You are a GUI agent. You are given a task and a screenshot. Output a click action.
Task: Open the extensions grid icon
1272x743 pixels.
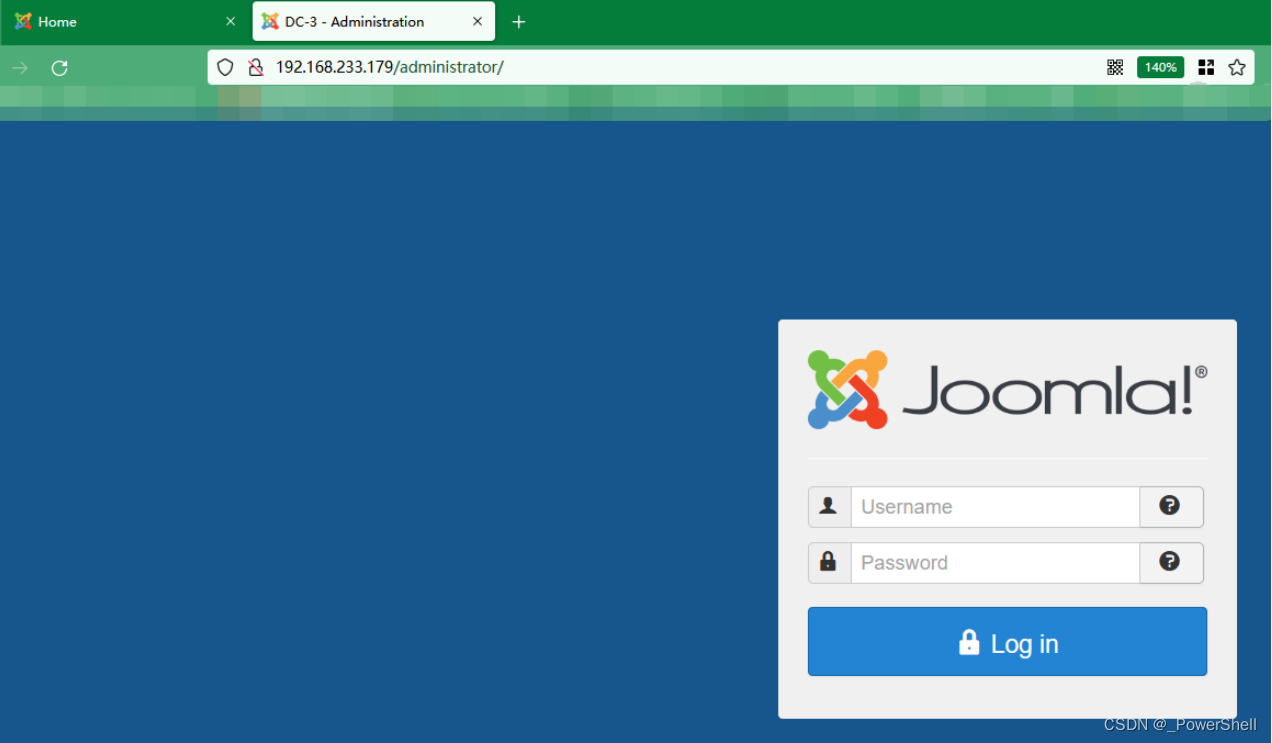[x=1206, y=67]
